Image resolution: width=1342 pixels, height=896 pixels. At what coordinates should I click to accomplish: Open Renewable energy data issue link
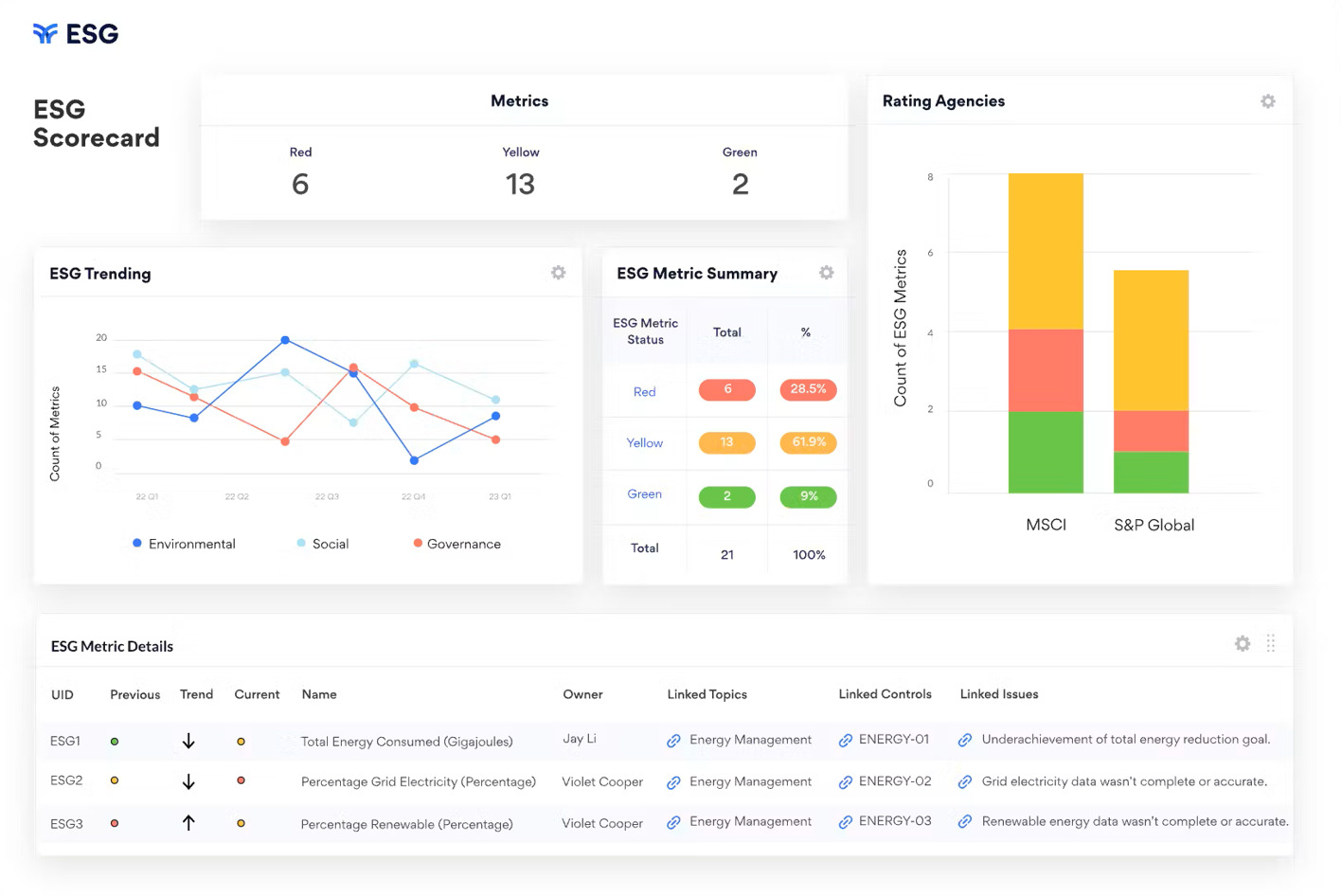click(1135, 820)
